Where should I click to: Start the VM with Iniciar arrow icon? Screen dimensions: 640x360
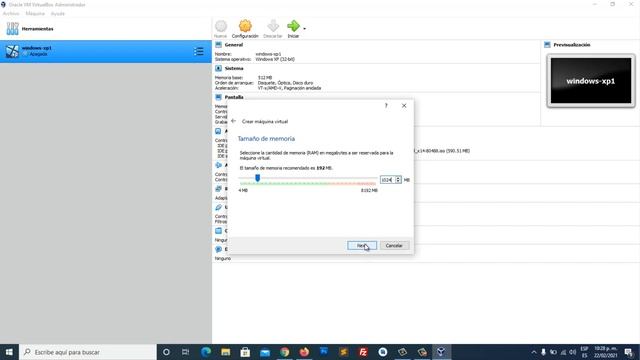293,26
